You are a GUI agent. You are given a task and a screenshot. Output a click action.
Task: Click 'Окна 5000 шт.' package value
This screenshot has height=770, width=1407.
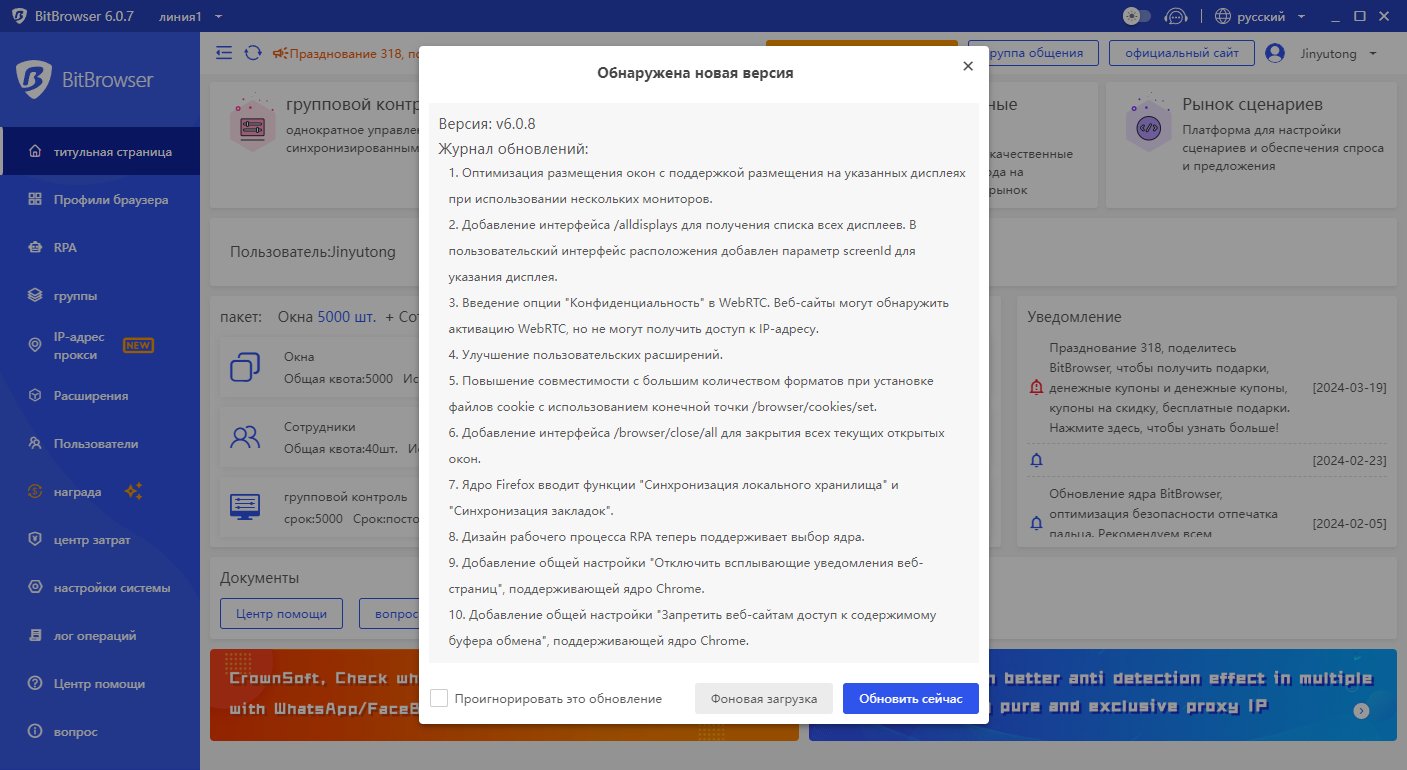(327, 317)
